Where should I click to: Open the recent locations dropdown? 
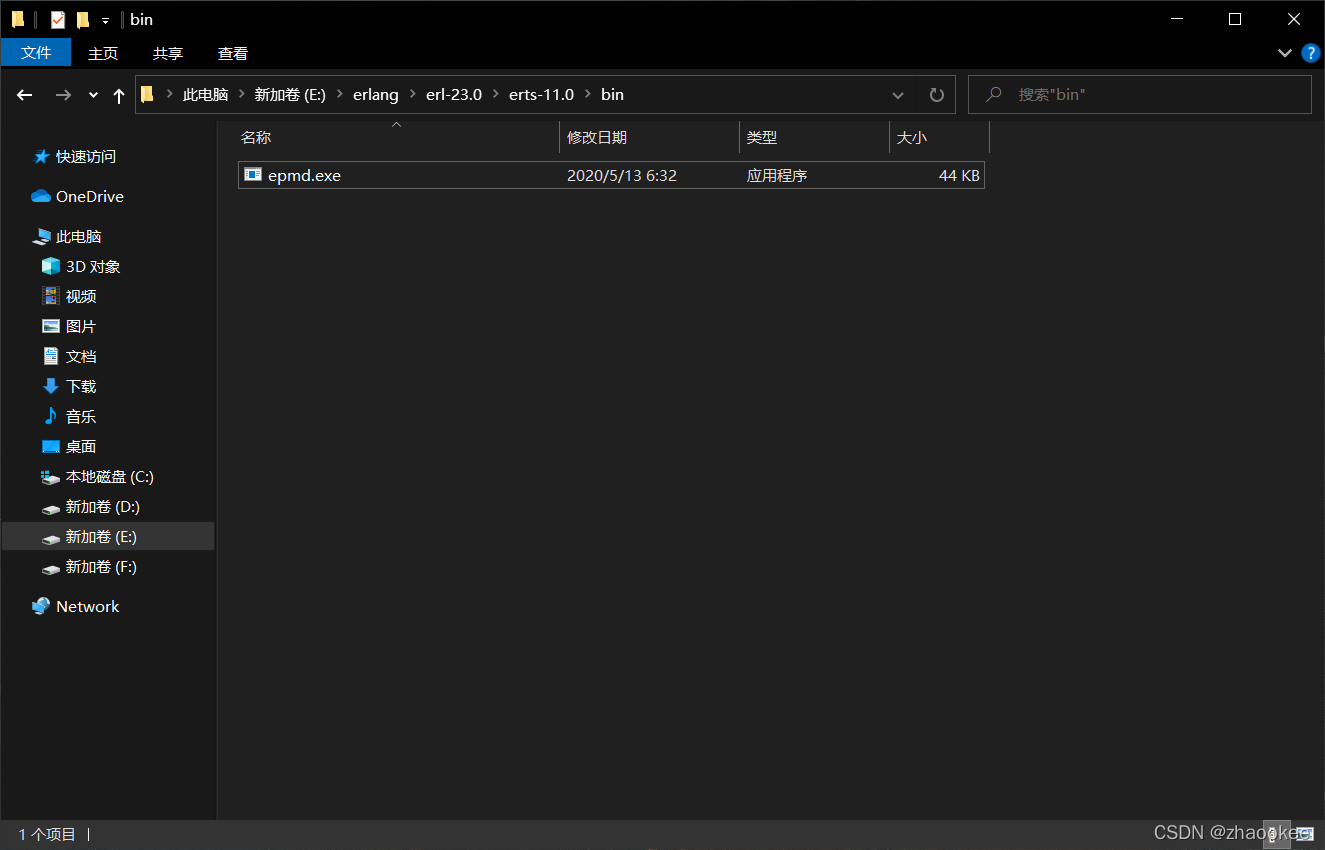point(93,95)
